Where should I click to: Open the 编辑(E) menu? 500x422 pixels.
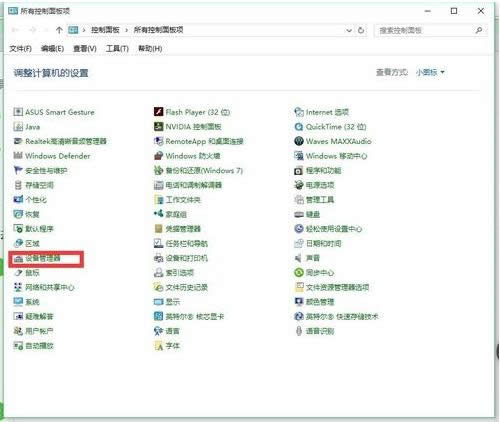52,49
